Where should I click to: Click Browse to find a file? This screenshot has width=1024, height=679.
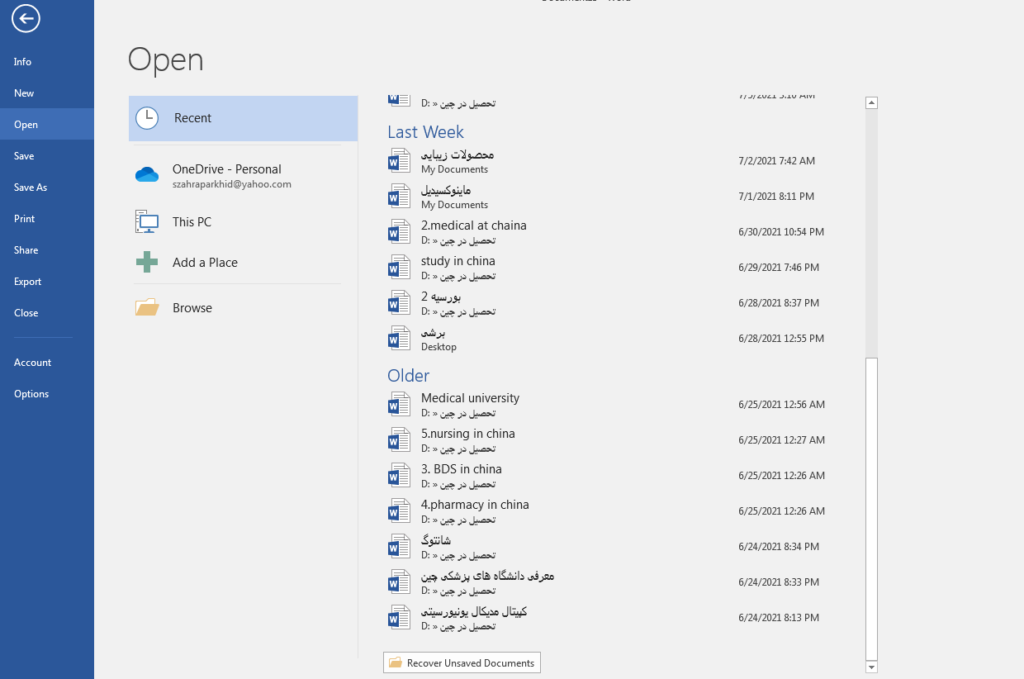pos(243,308)
